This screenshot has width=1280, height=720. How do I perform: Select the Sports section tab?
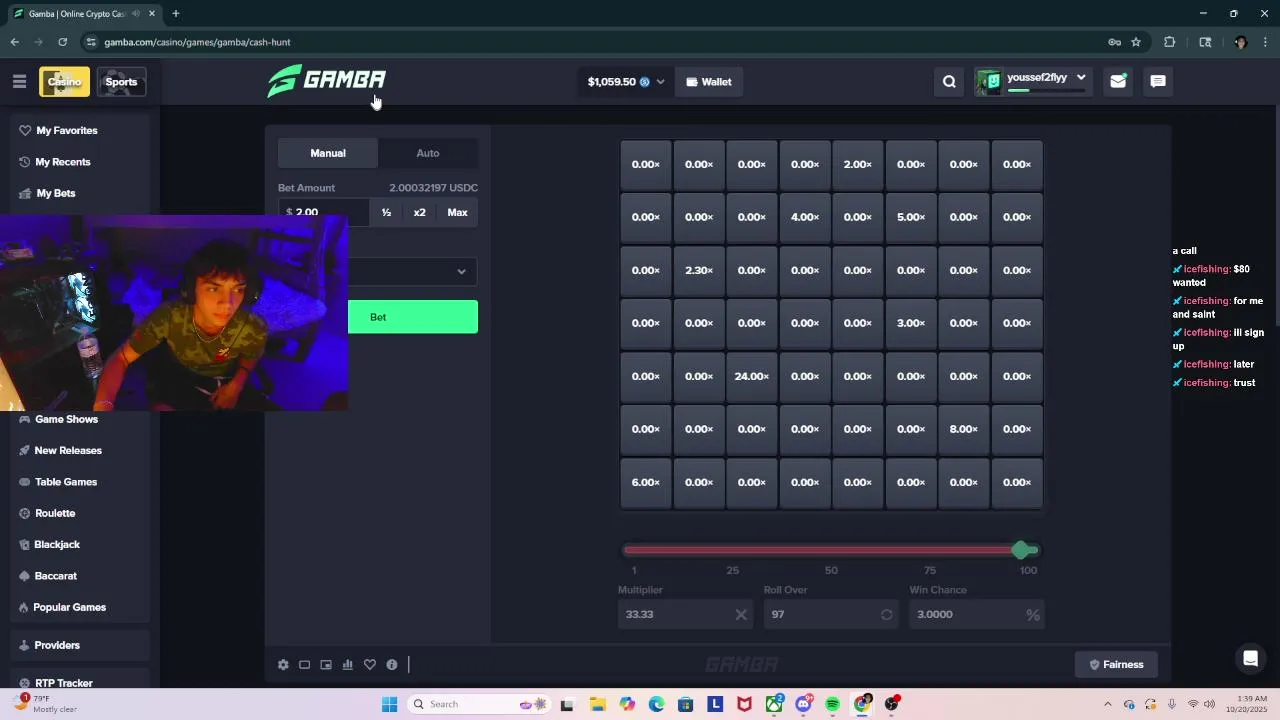[121, 82]
